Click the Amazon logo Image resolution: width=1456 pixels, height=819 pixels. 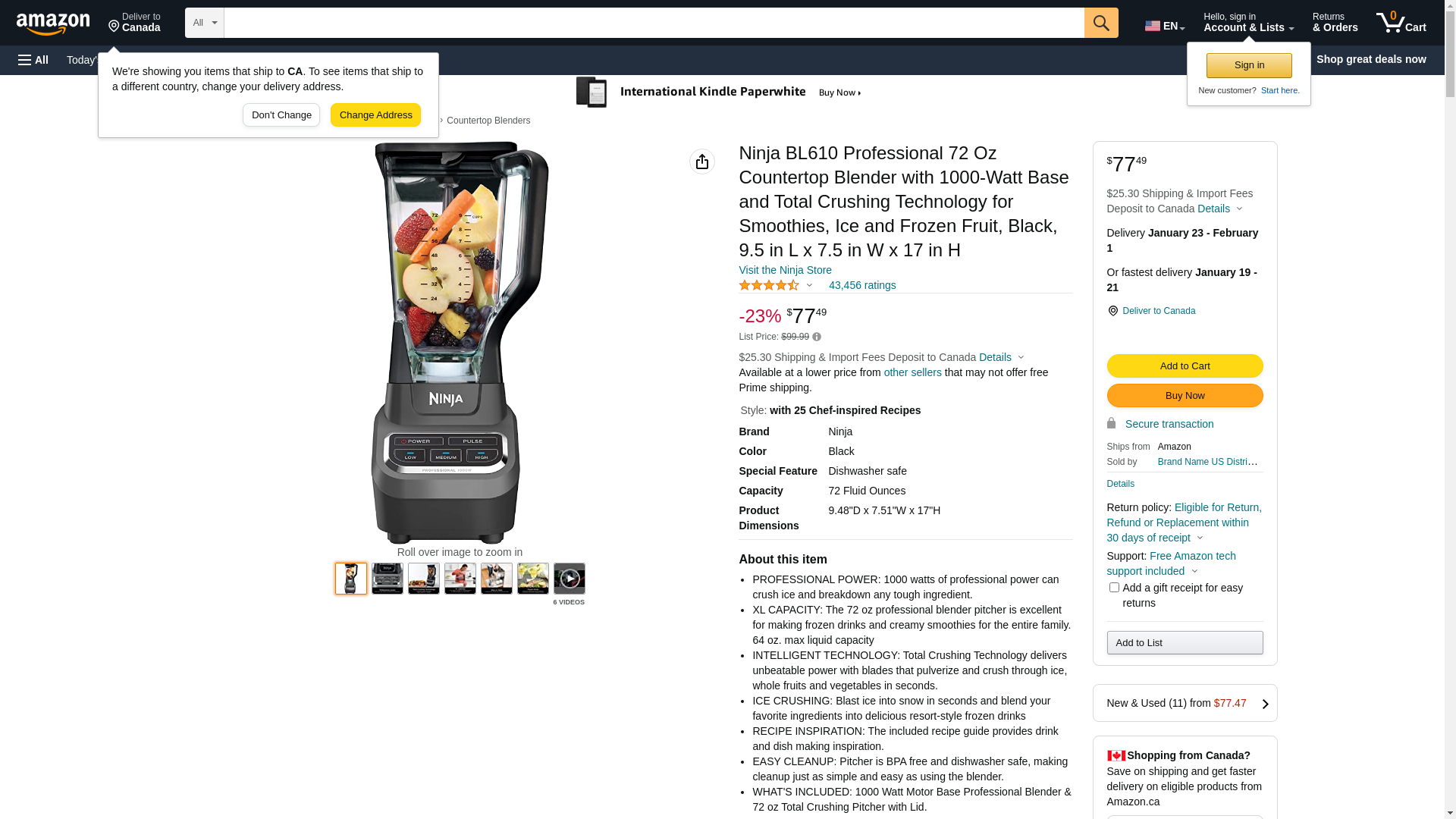[53, 24]
